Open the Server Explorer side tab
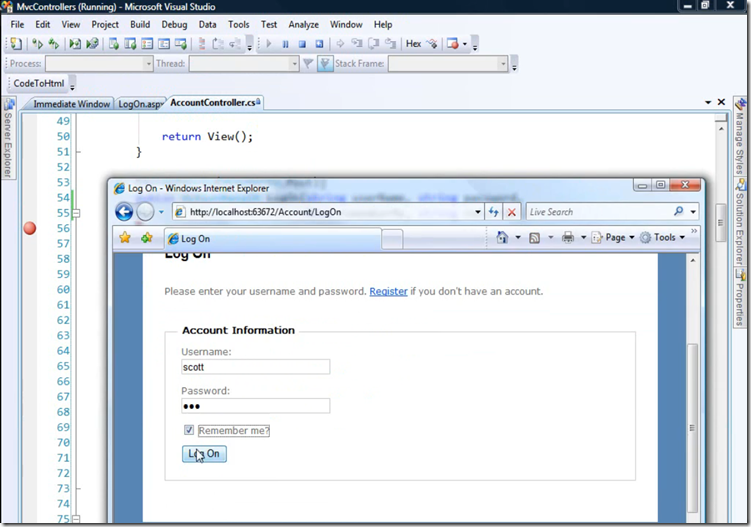 coord(8,139)
